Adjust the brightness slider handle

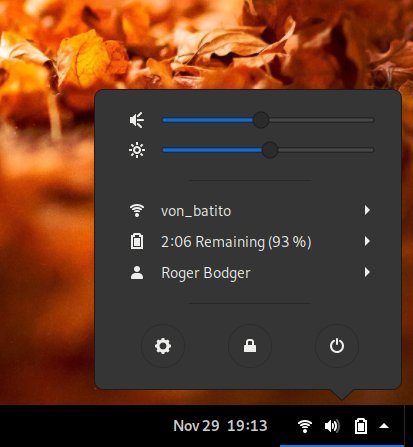(x=270, y=150)
